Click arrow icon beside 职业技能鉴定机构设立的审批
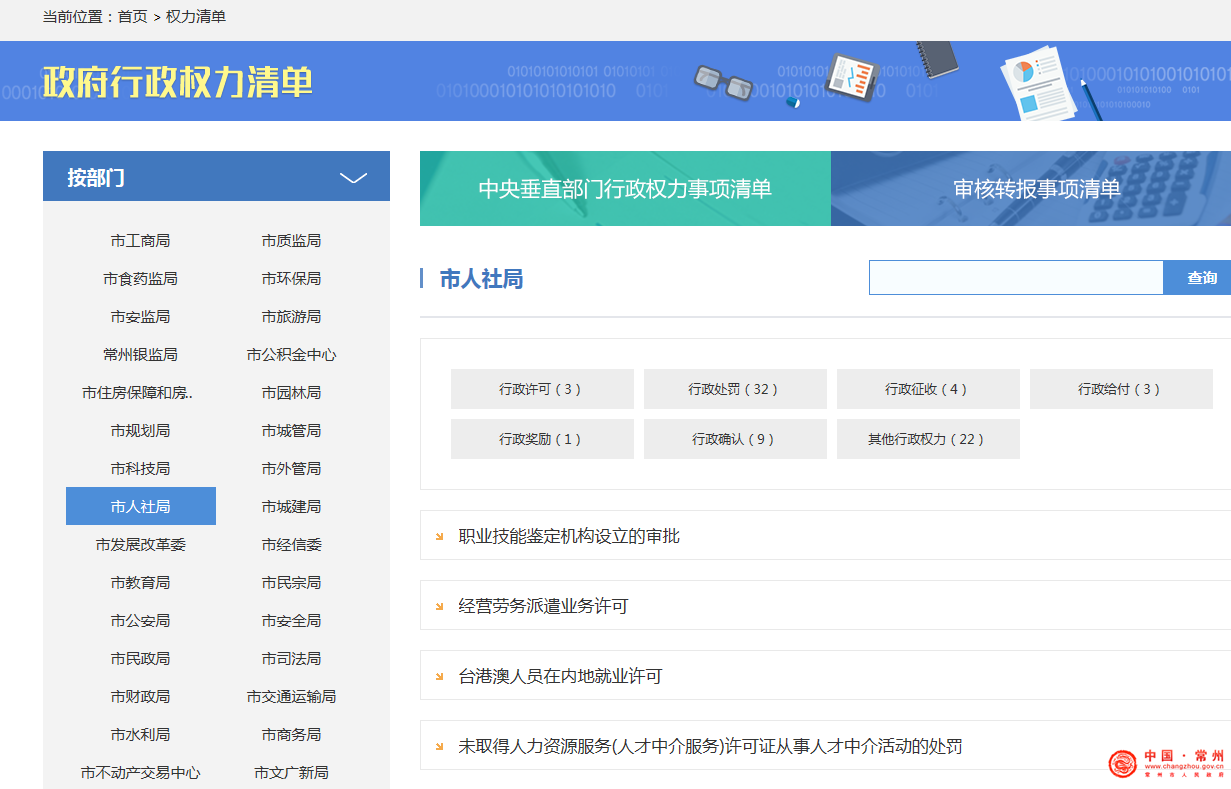The width and height of the screenshot is (1231, 789). (439, 537)
